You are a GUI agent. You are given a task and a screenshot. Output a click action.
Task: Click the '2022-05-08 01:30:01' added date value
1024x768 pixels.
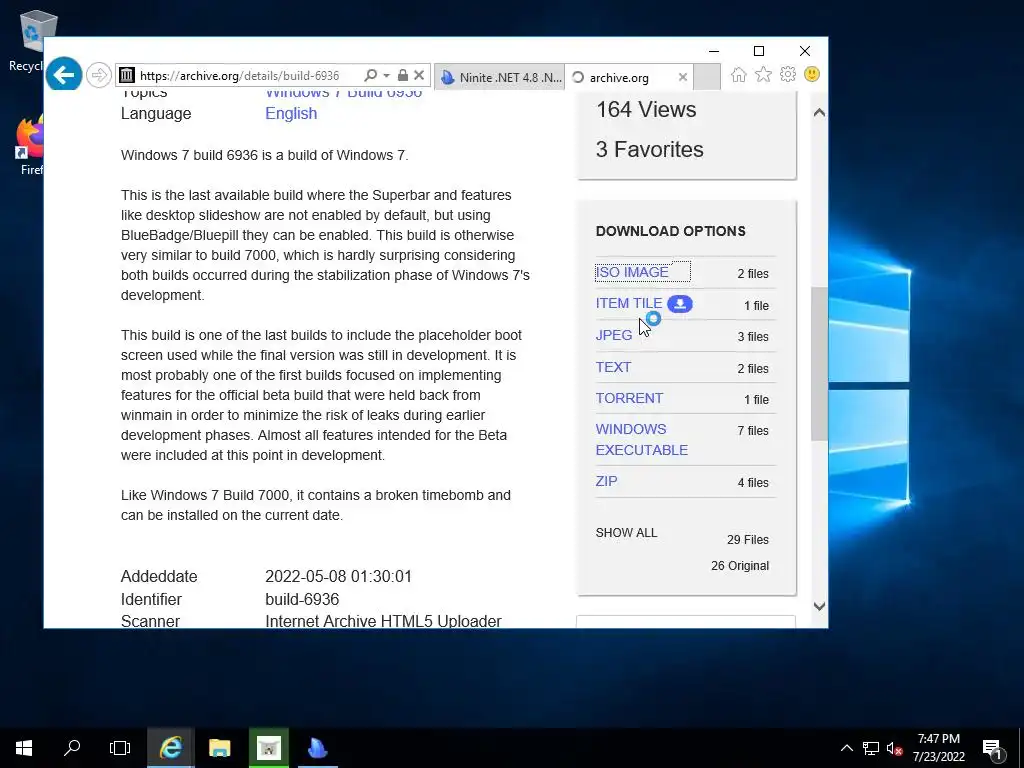point(338,577)
